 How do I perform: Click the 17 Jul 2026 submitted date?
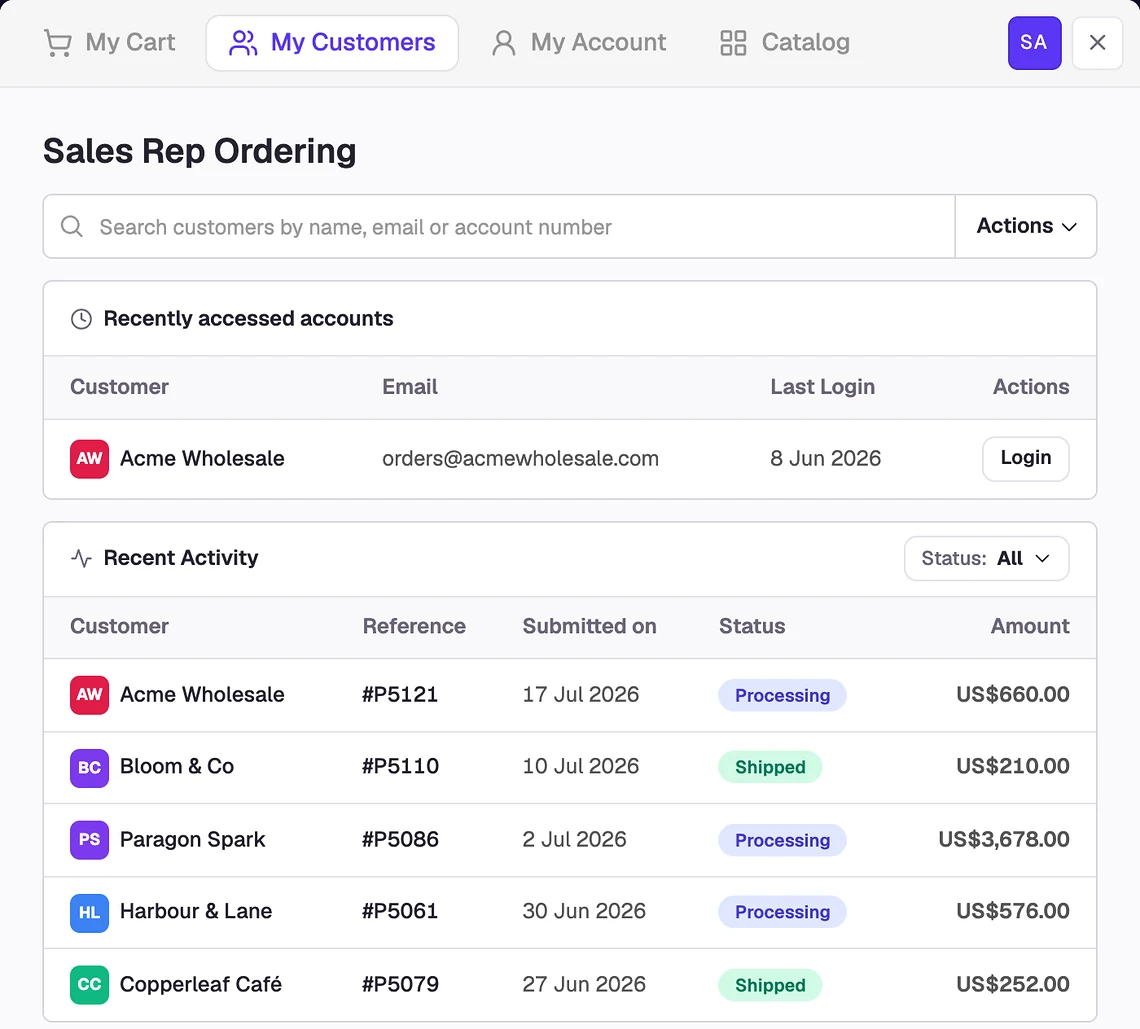581,694
